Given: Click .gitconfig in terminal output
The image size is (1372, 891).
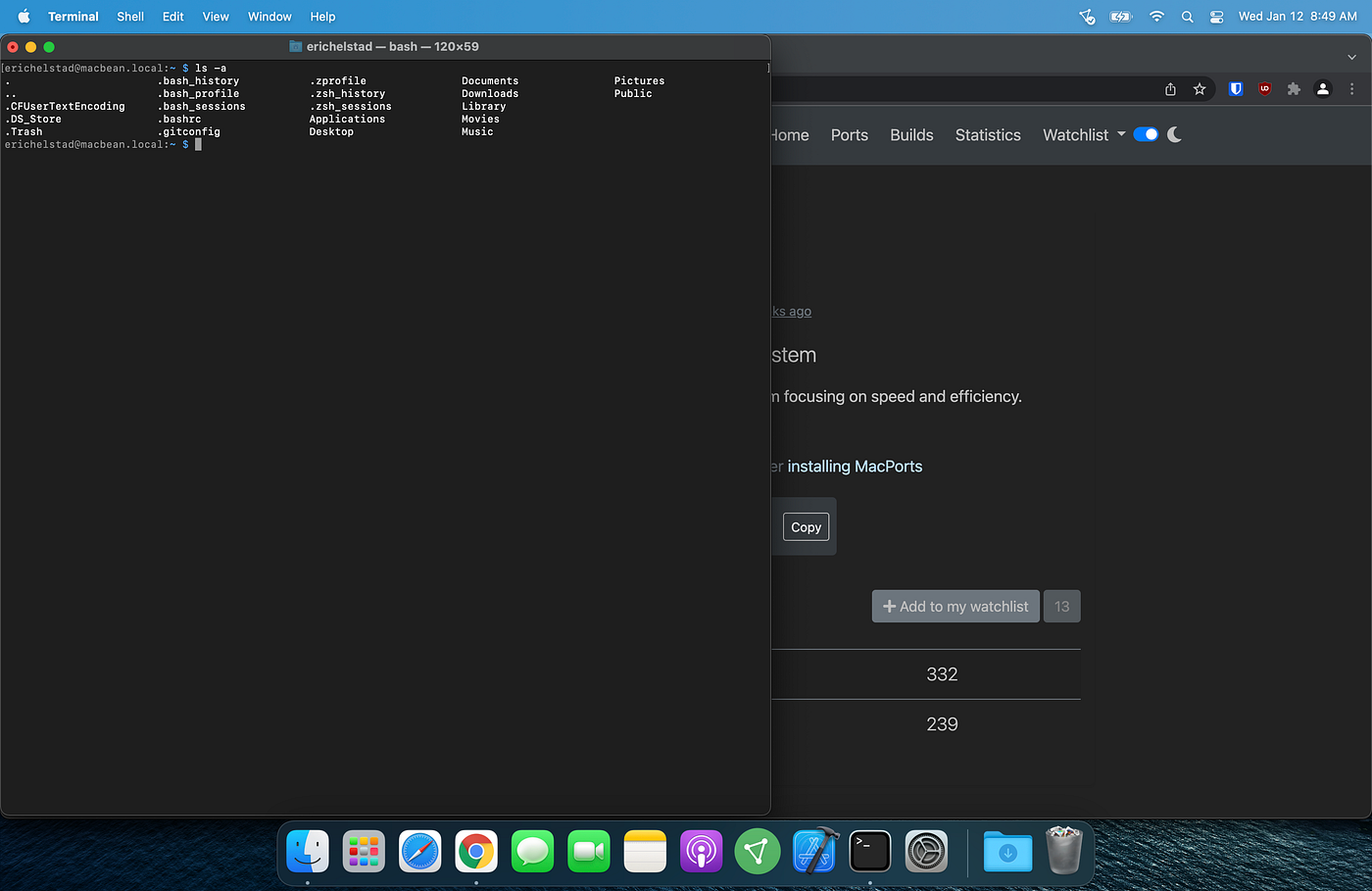Looking at the screenshot, I should [188, 132].
